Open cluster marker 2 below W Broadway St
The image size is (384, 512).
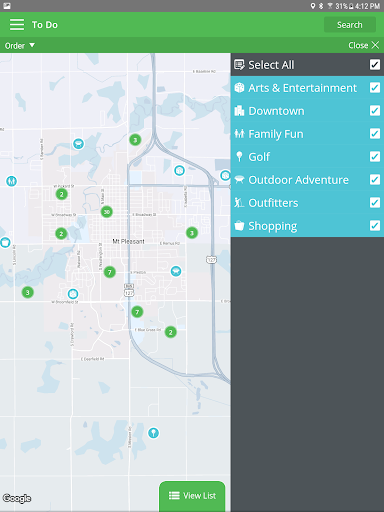click(61, 234)
